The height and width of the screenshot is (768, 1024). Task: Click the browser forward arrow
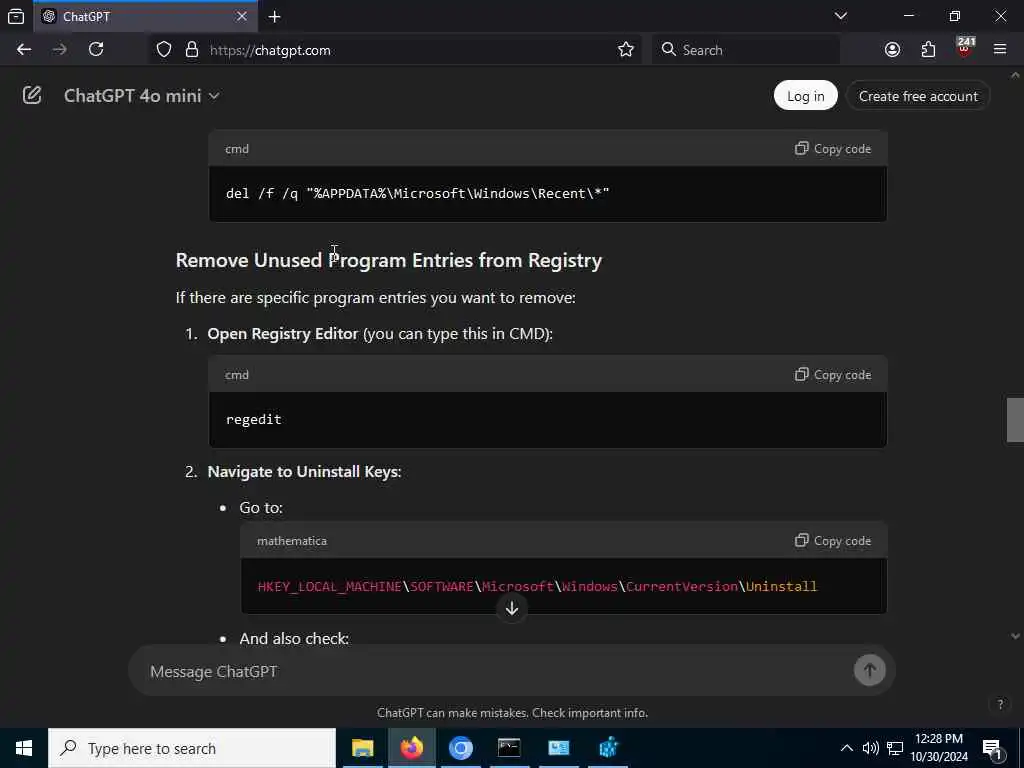click(x=59, y=50)
